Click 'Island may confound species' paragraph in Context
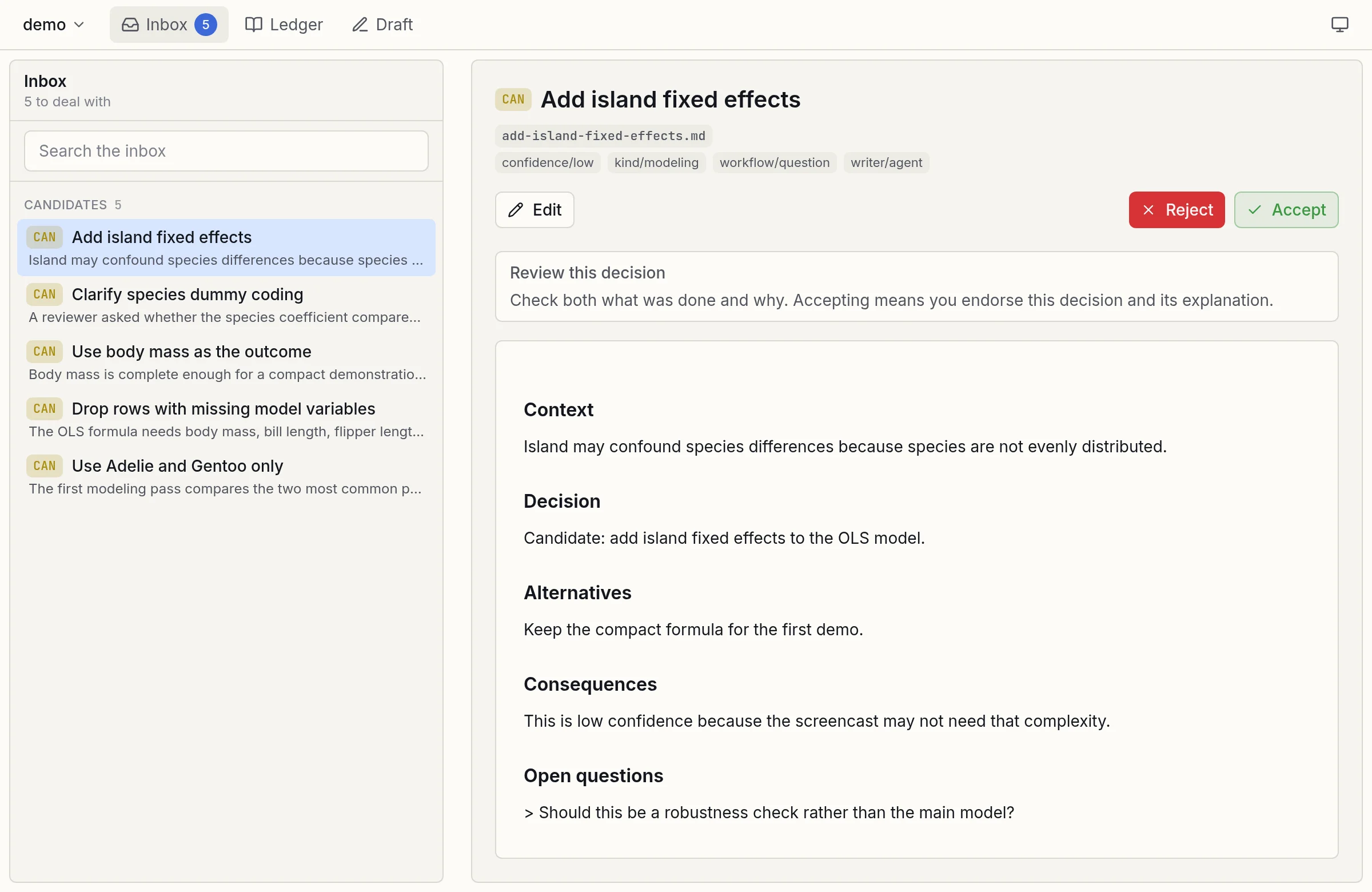This screenshot has width=1372, height=892. 844,447
